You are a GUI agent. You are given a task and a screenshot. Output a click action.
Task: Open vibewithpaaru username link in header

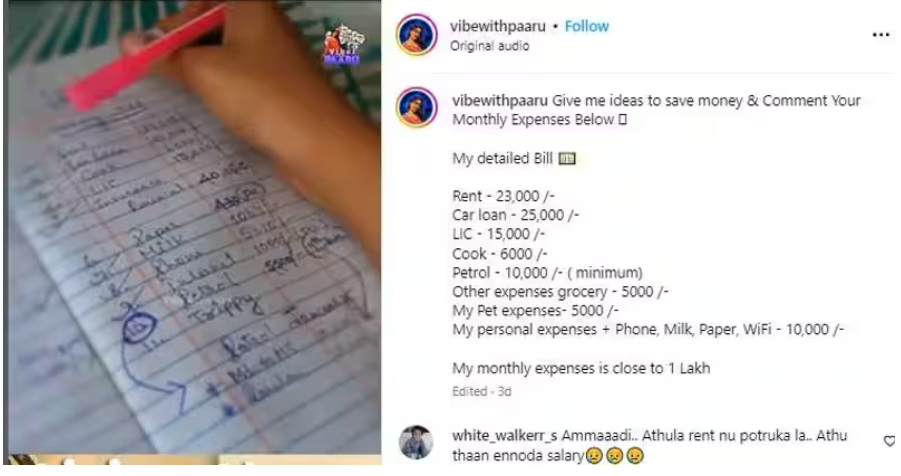[x=498, y=26]
